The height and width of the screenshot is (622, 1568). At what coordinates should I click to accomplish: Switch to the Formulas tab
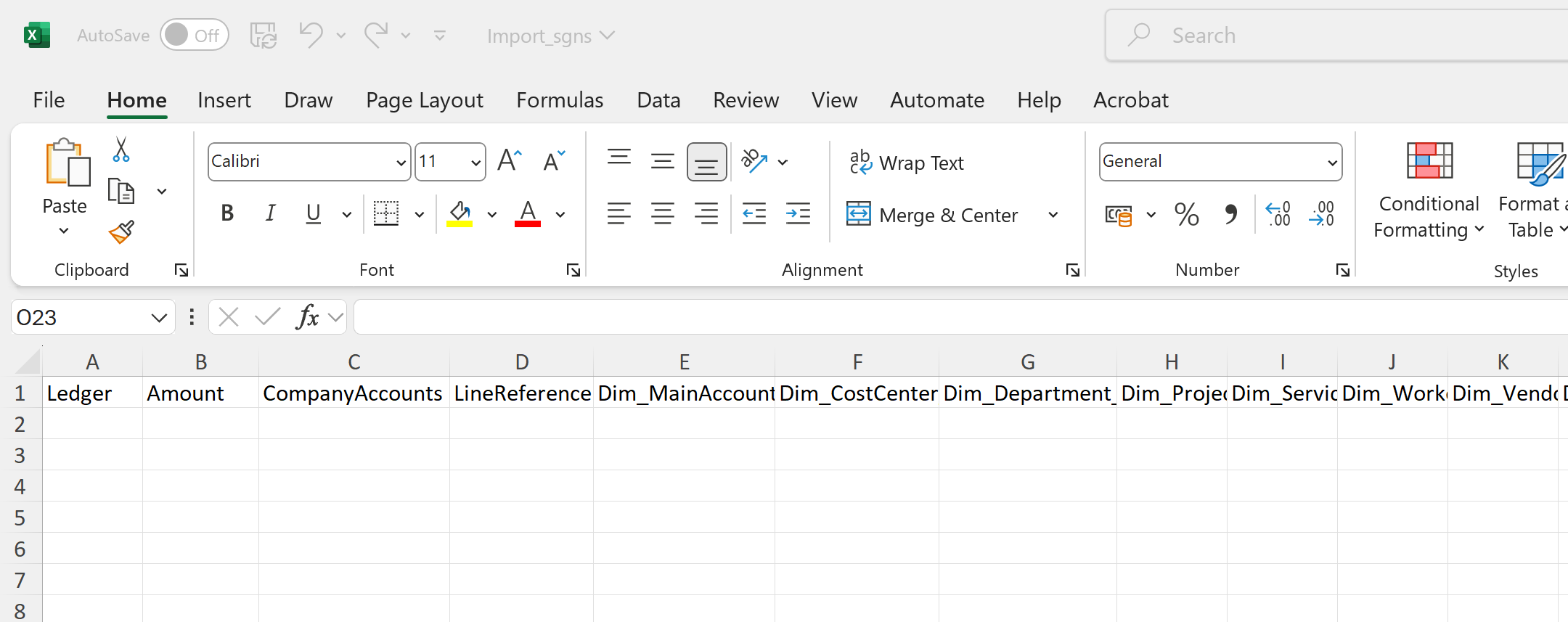560,100
